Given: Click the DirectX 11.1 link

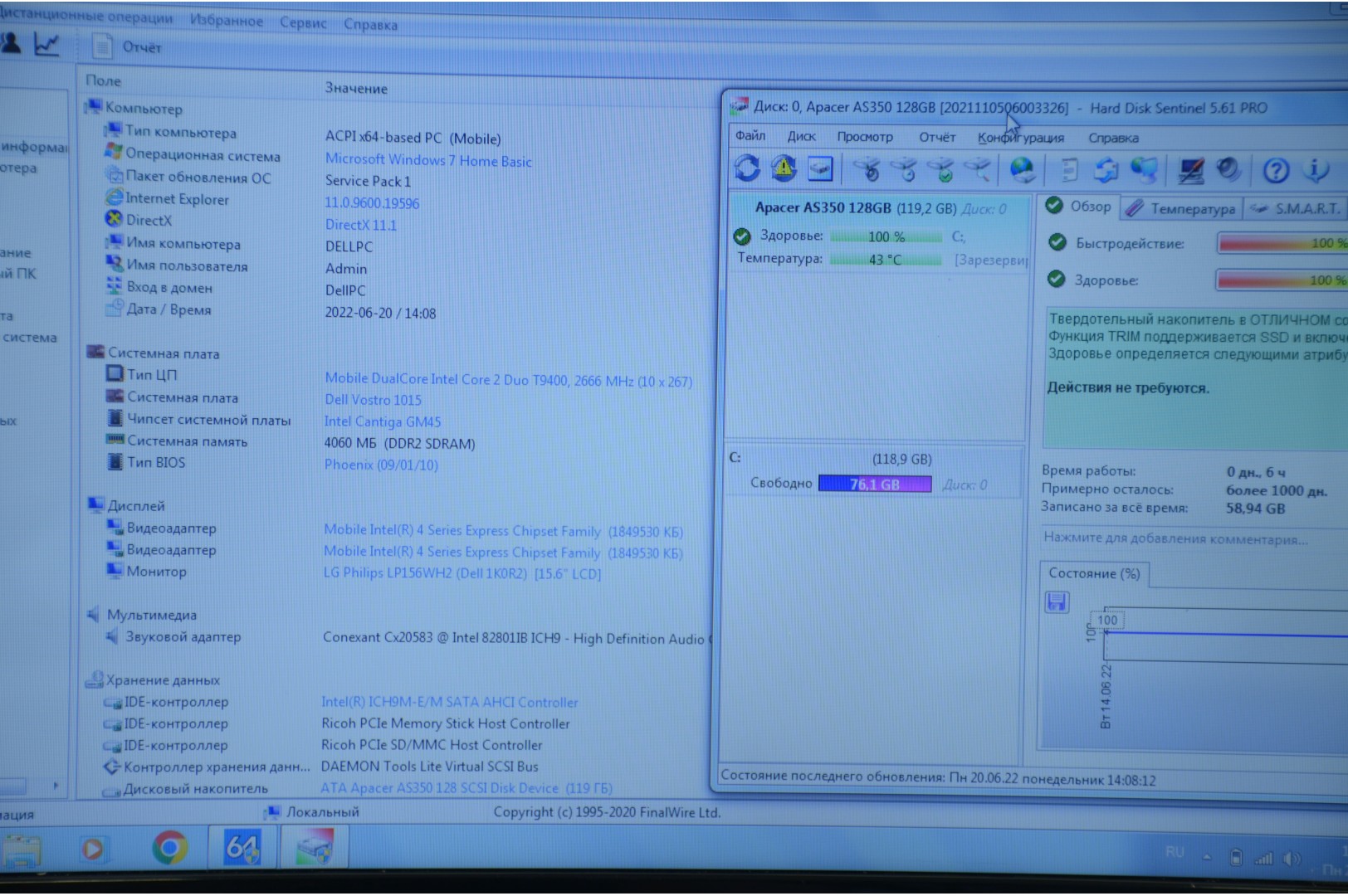Looking at the screenshot, I should click(360, 225).
